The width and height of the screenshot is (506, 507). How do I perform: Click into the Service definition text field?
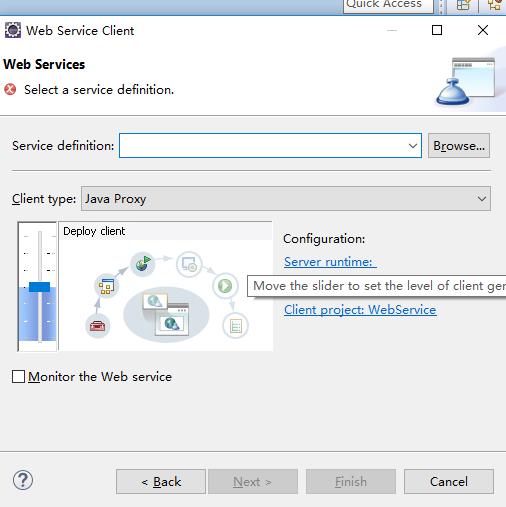pos(263,146)
